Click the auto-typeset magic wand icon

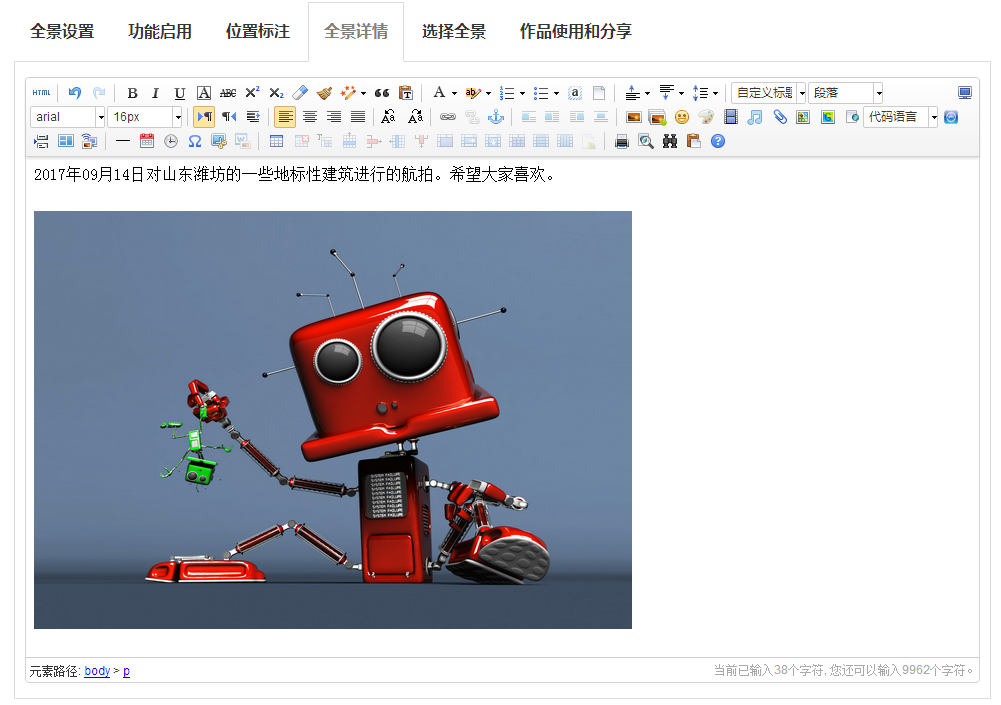(348, 93)
